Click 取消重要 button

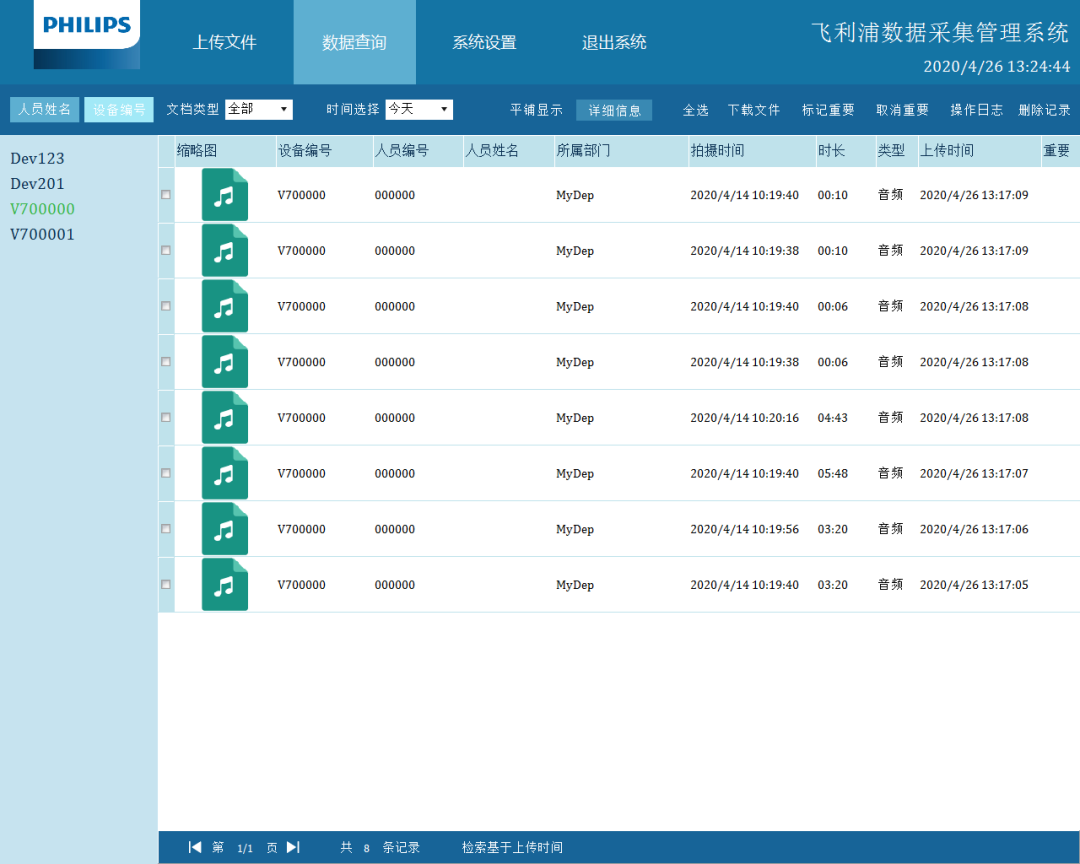902,110
